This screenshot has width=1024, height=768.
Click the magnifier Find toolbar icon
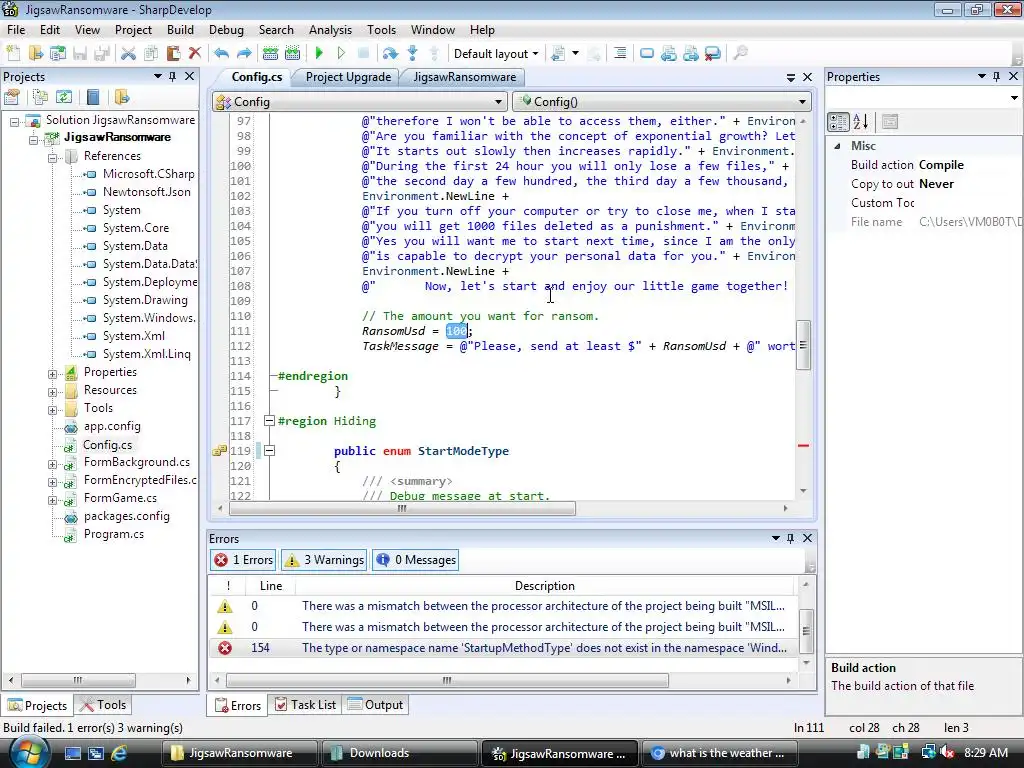[x=741, y=54]
